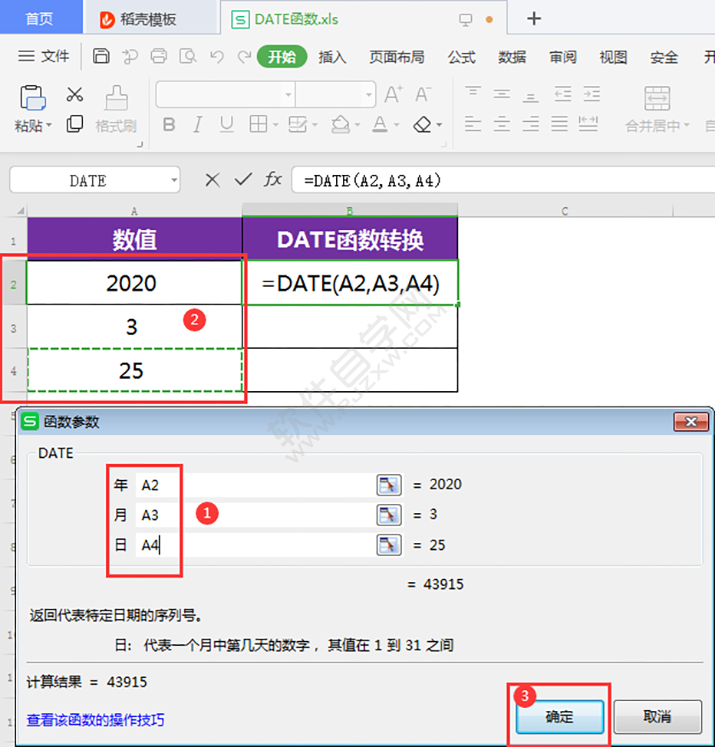715x747 pixels.
Task: Add a new document tab
Action: tap(534, 19)
